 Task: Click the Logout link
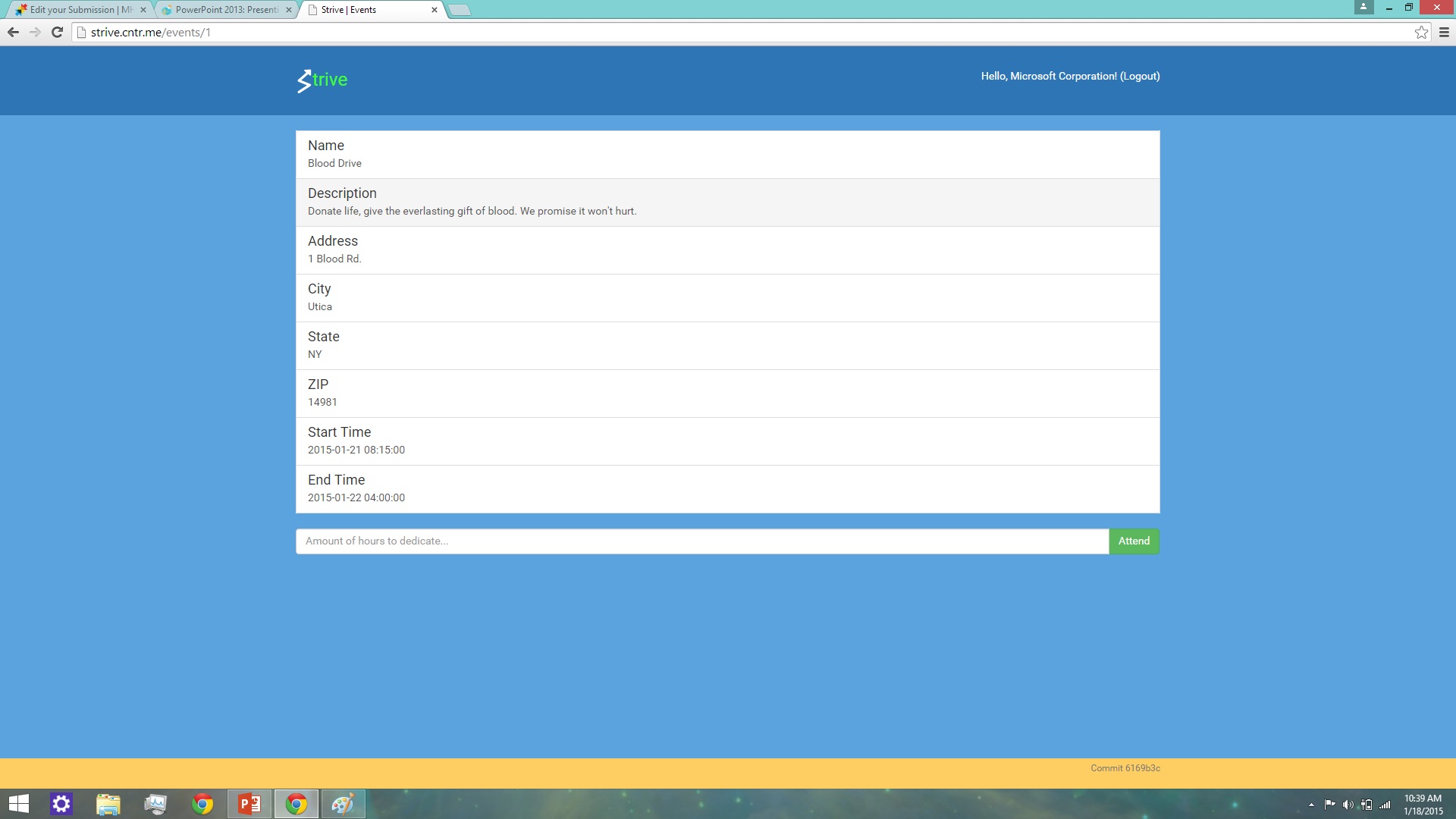tap(1140, 76)
